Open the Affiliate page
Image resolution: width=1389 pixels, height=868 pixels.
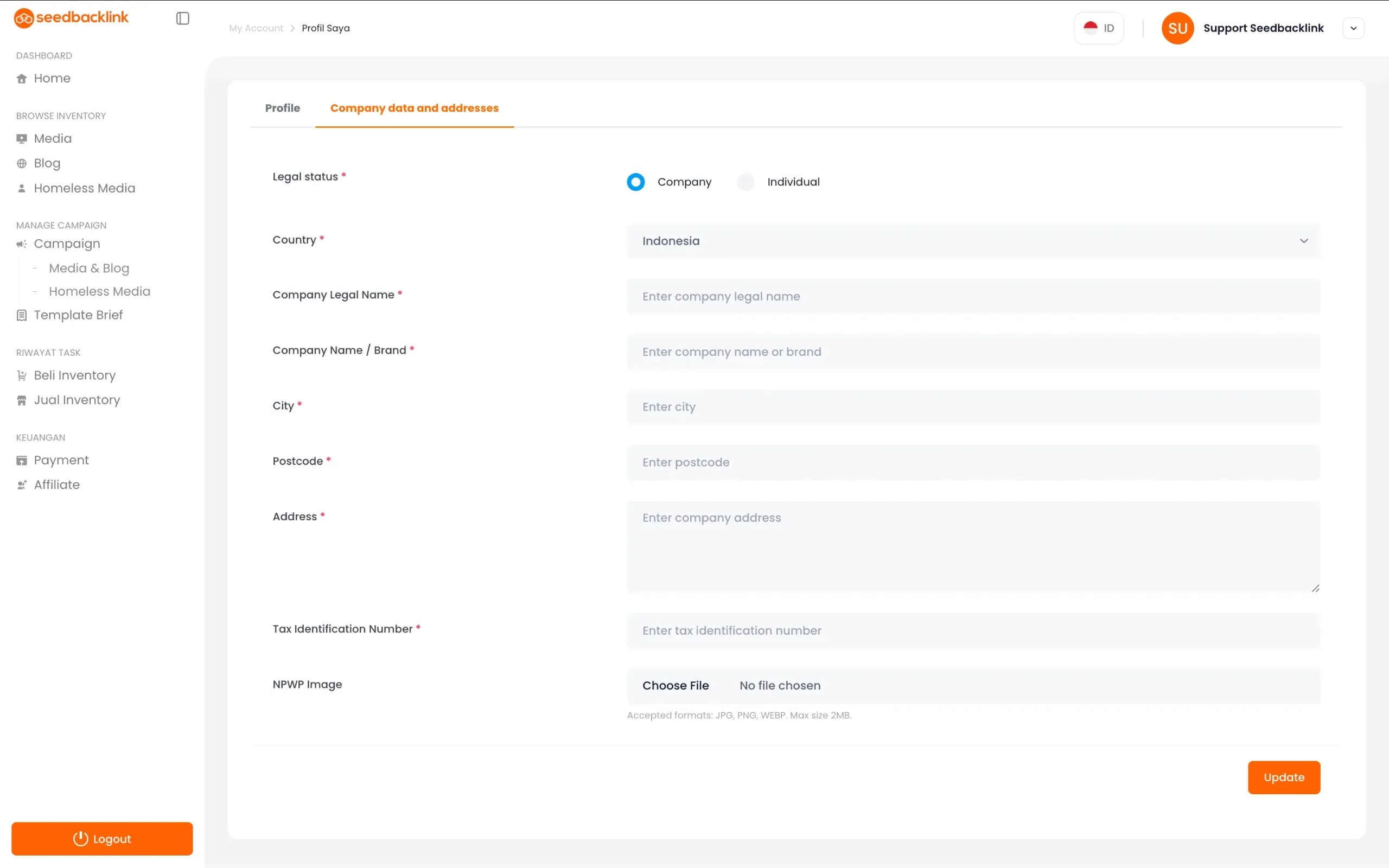click(x=57, y=484)
